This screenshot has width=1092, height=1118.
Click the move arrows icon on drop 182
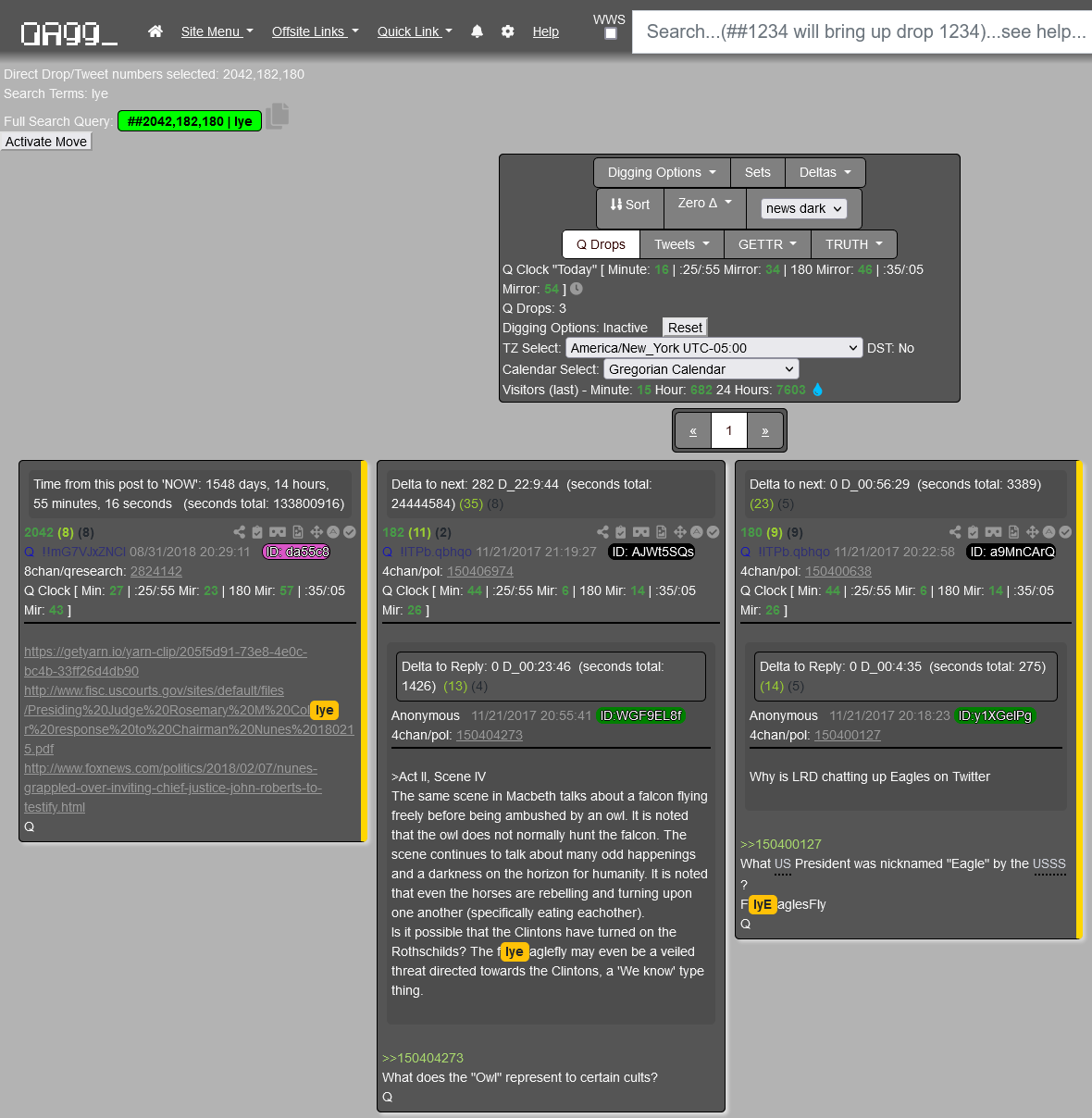tap(680, 532)
